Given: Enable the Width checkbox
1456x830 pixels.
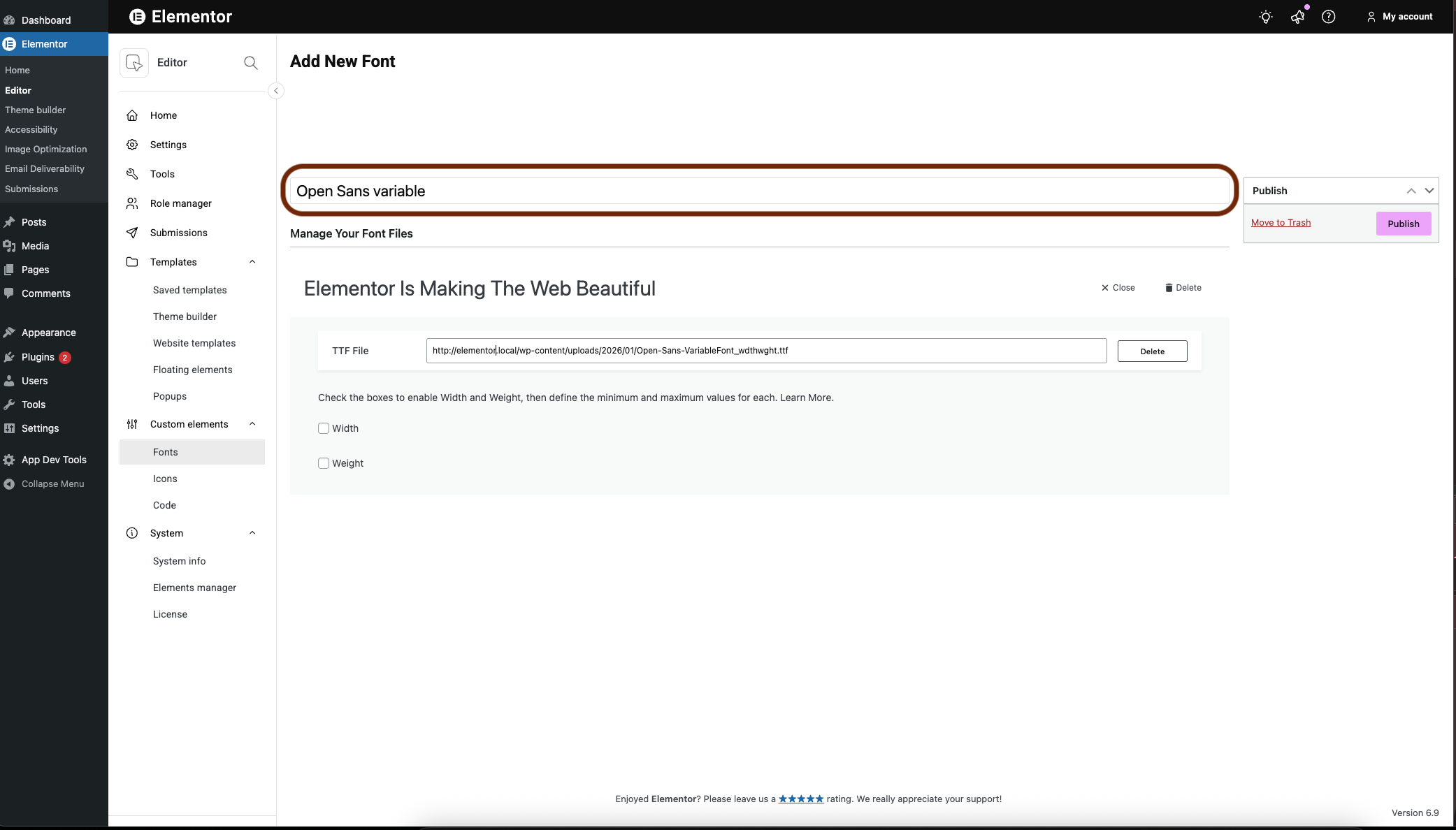Looking at the screenshot, I should 324,428.
